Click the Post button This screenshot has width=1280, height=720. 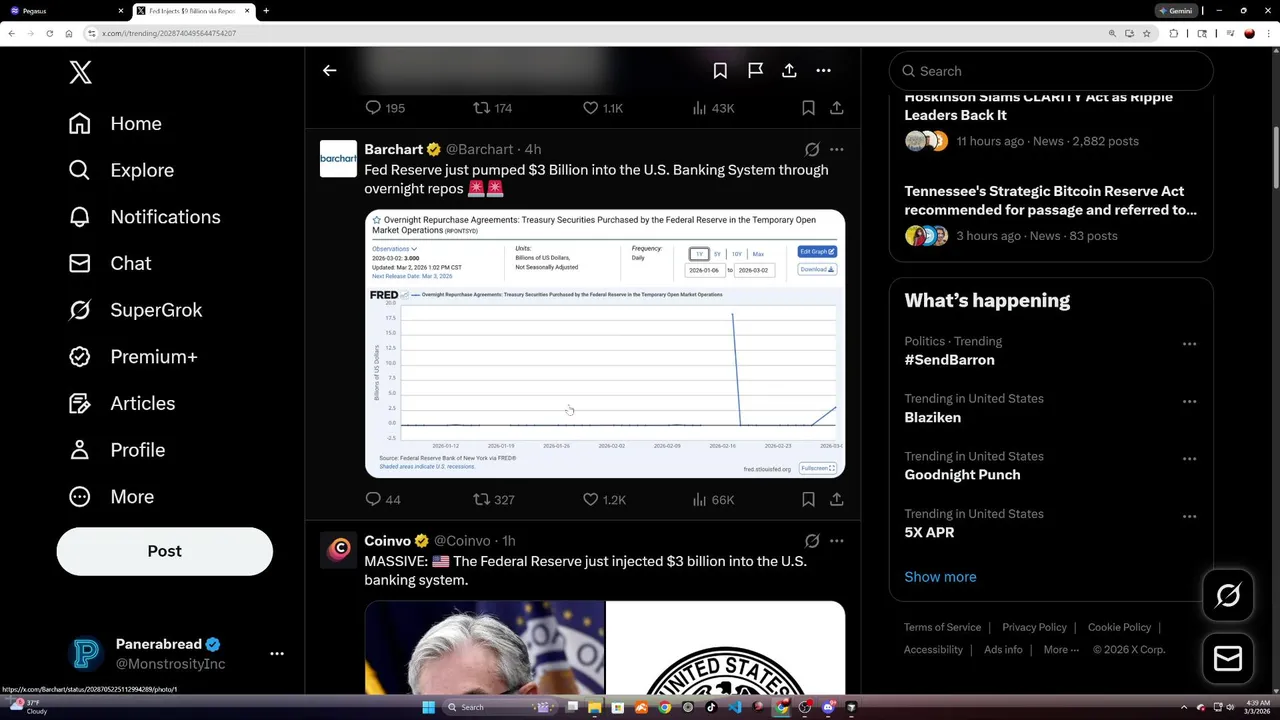pos(164,551)
